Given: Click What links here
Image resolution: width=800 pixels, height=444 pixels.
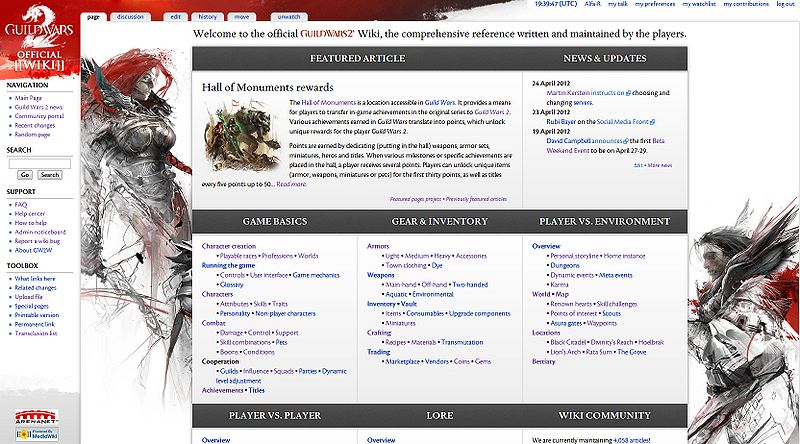Looking at the screenshot, I should [35, 279].
